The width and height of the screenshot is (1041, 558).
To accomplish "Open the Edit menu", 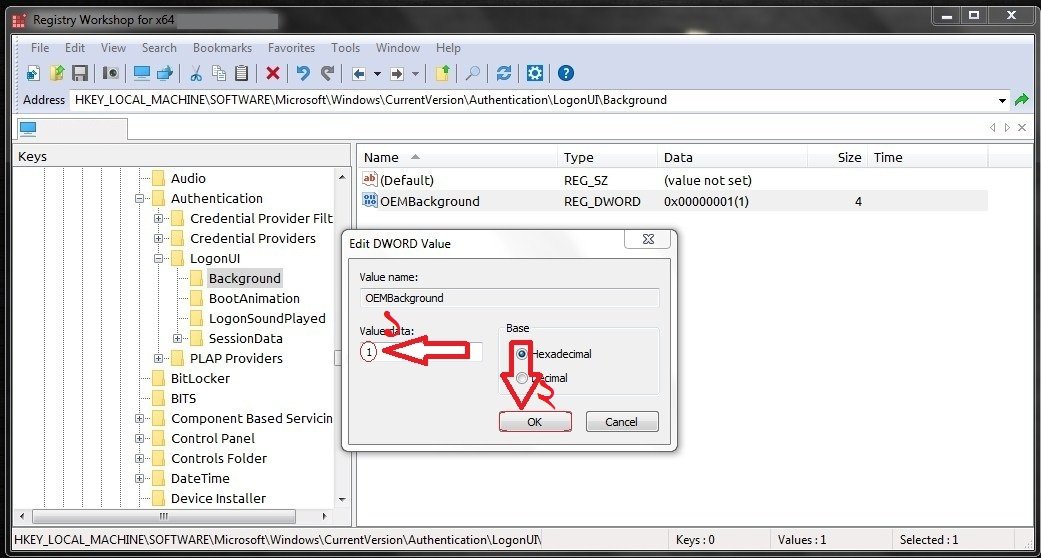I will (x=74, y=48).
